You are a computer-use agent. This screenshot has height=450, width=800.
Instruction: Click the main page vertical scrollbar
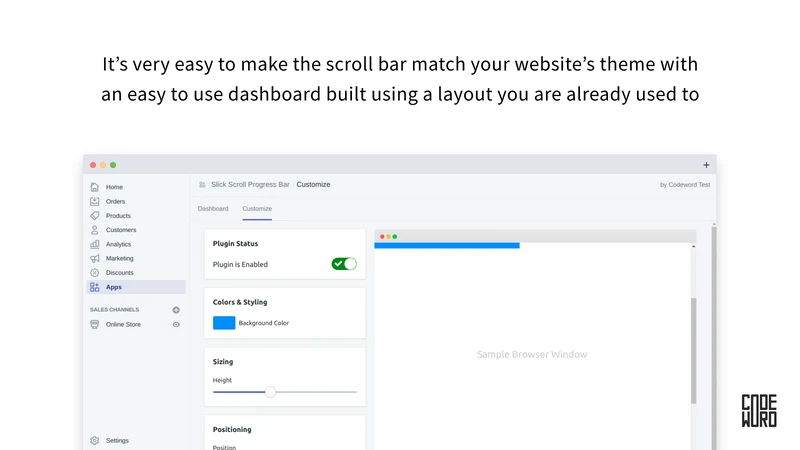coord(714,337)
